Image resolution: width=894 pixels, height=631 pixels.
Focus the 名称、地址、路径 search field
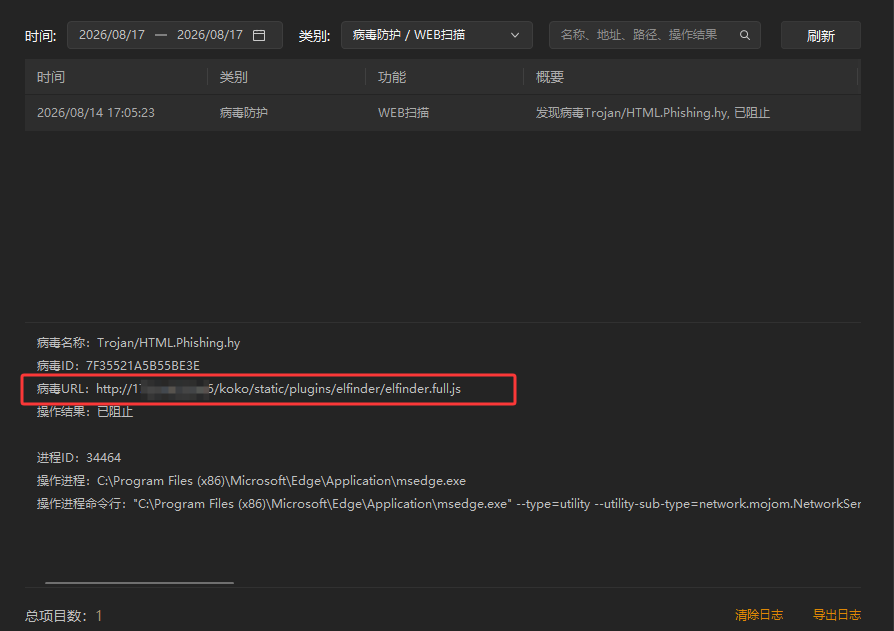coord(655,35)
